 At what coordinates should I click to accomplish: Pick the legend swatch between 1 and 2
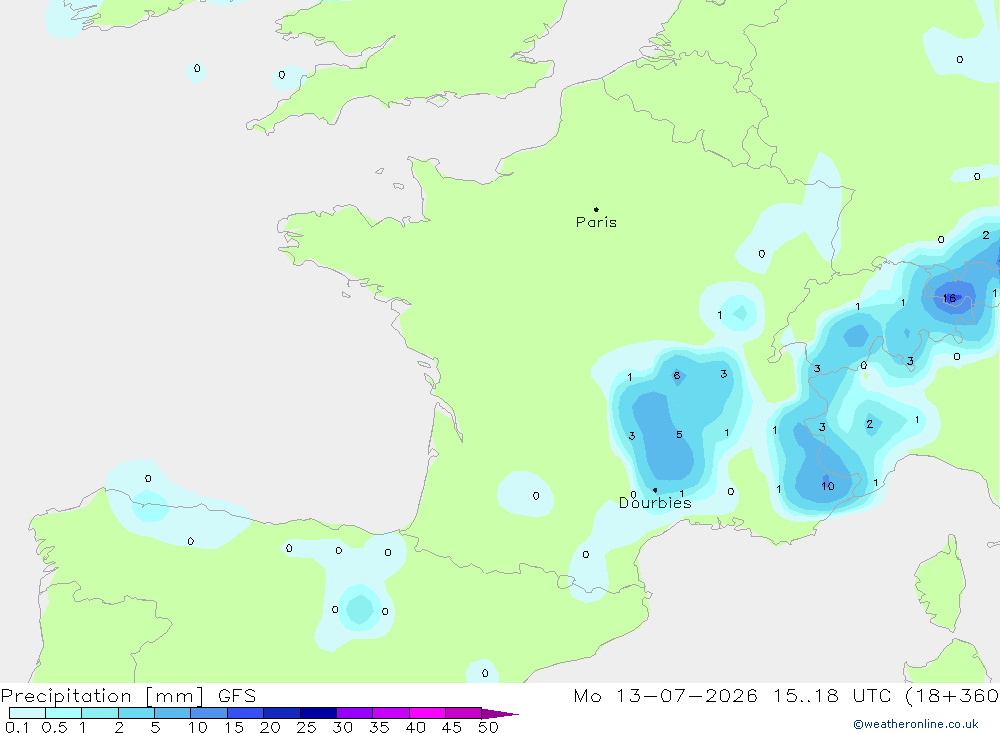coord(100,713)
